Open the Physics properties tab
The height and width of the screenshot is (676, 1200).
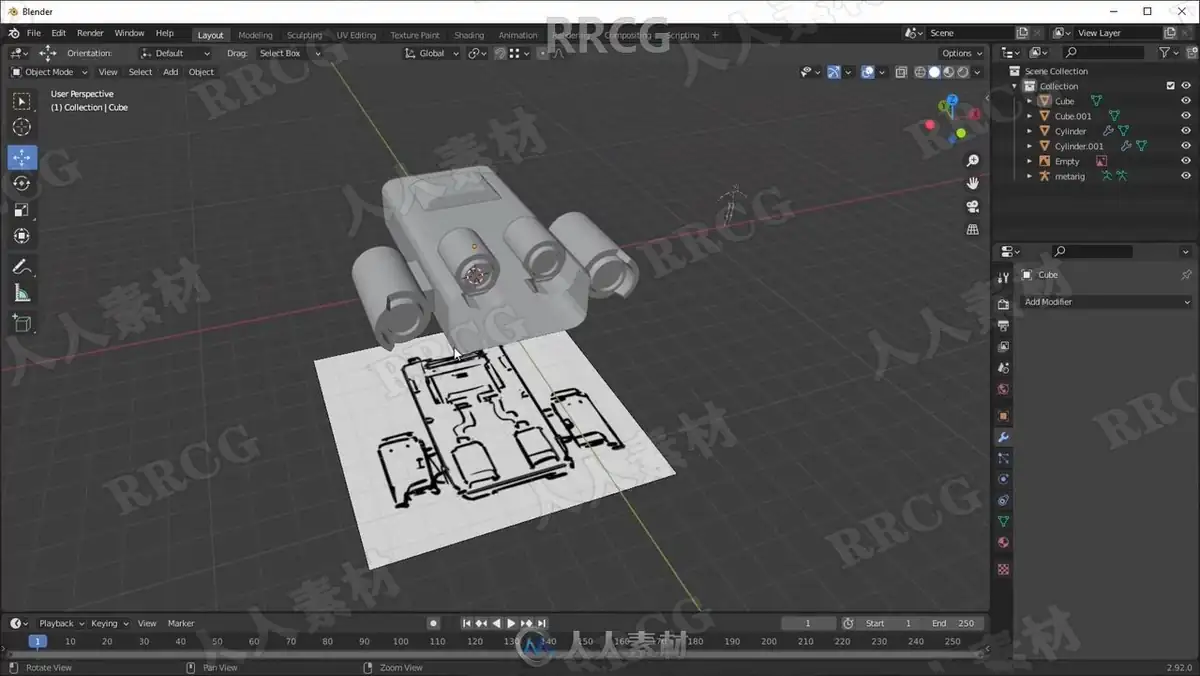[1003, 479]
